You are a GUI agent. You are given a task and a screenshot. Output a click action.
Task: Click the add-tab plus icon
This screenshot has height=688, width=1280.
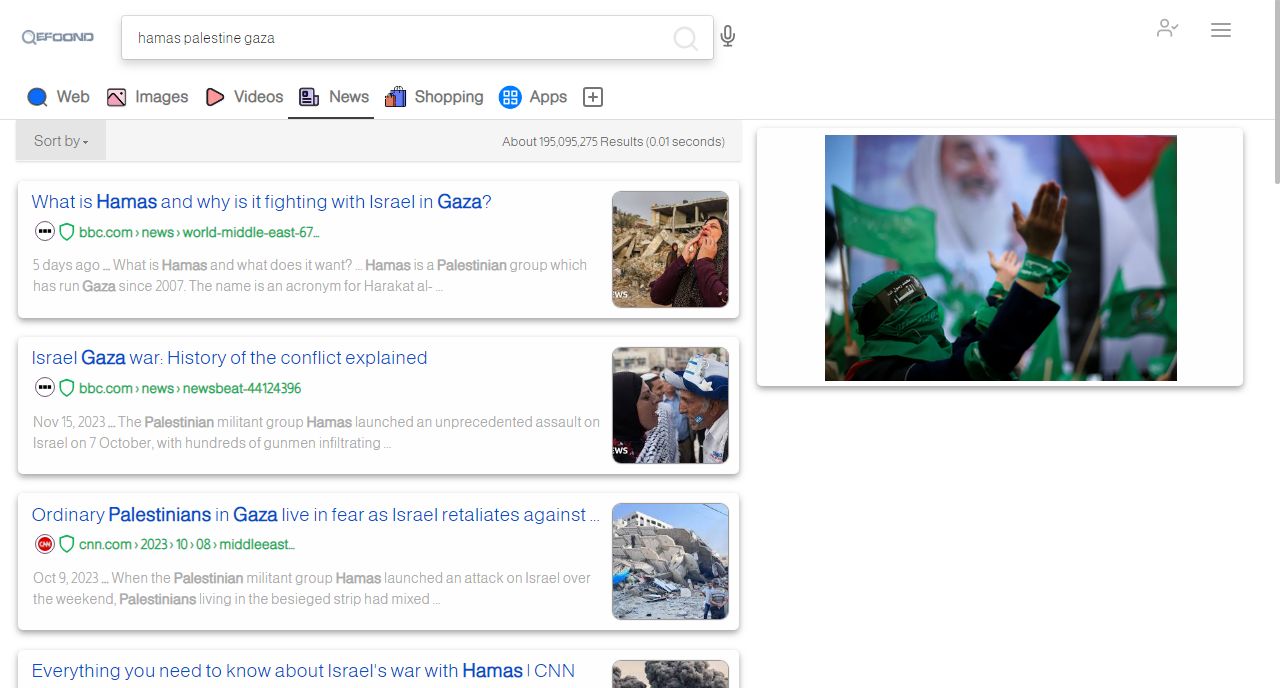pyautogui.click(x=593, y=97)
